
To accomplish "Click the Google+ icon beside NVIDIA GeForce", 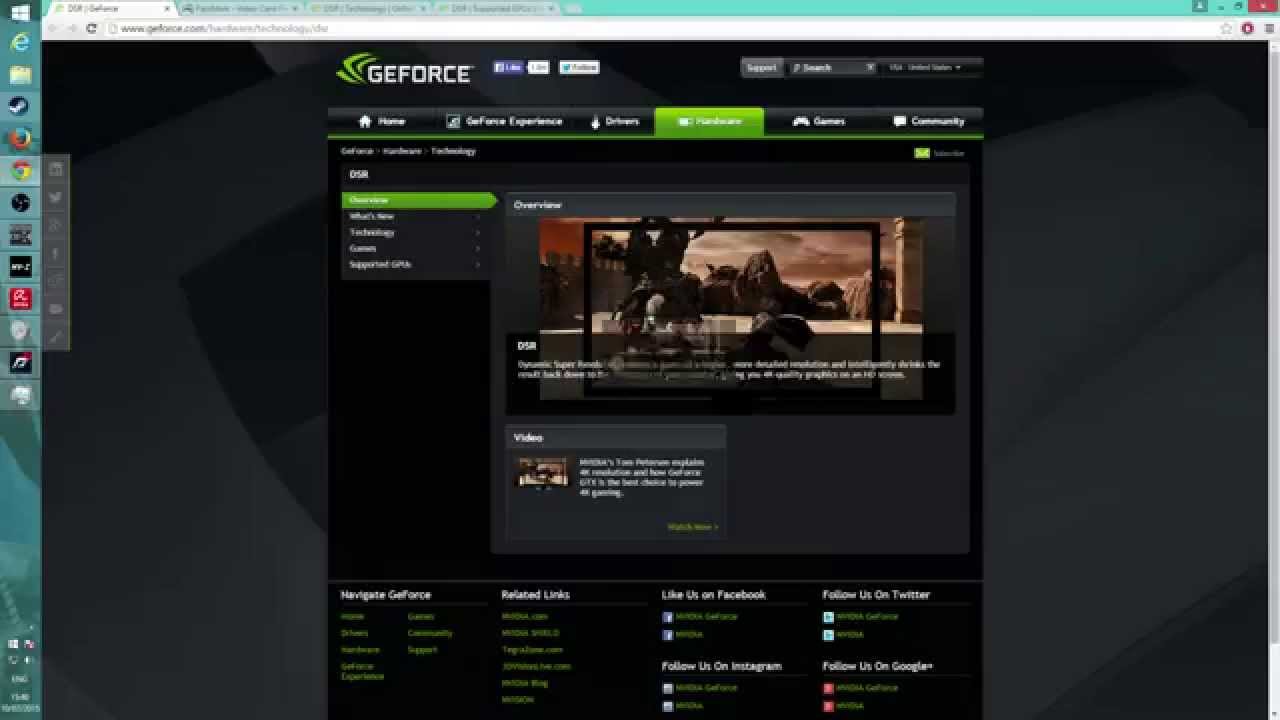I will [828, 688].
